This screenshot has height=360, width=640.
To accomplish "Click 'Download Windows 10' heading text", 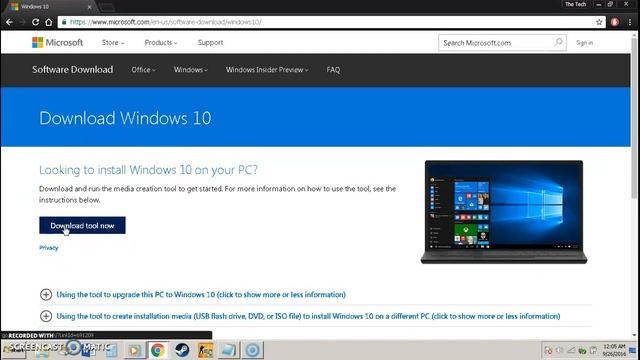I will pyautogui.click(x=125, y=118).
